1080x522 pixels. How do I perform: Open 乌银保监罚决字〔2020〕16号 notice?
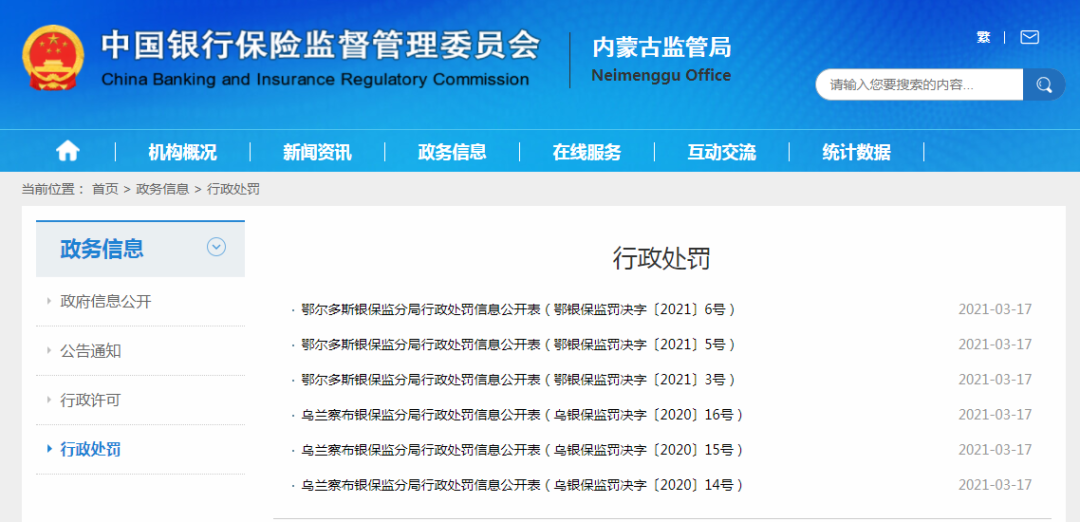pos(522,415)
